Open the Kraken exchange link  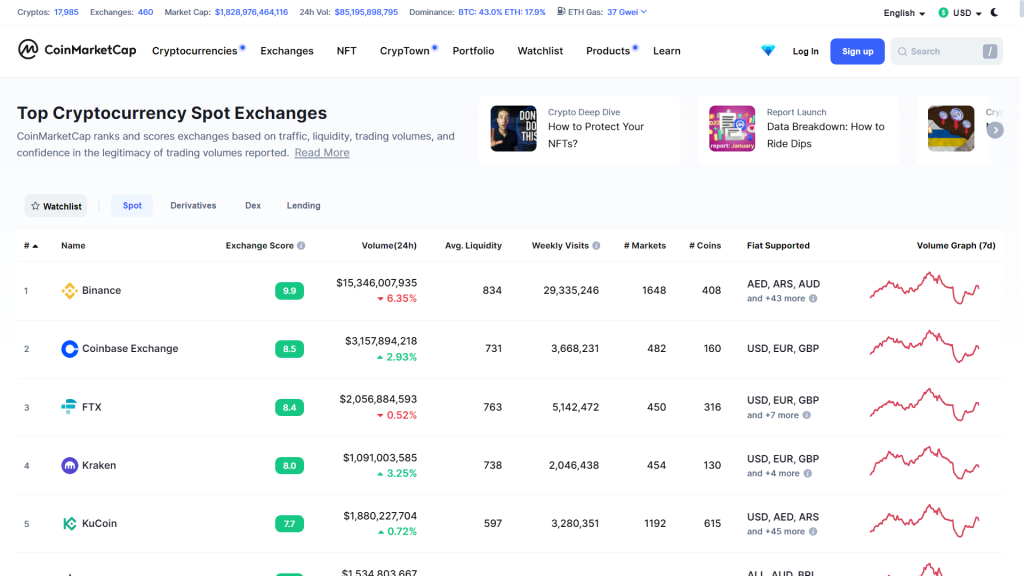(99, 466)
